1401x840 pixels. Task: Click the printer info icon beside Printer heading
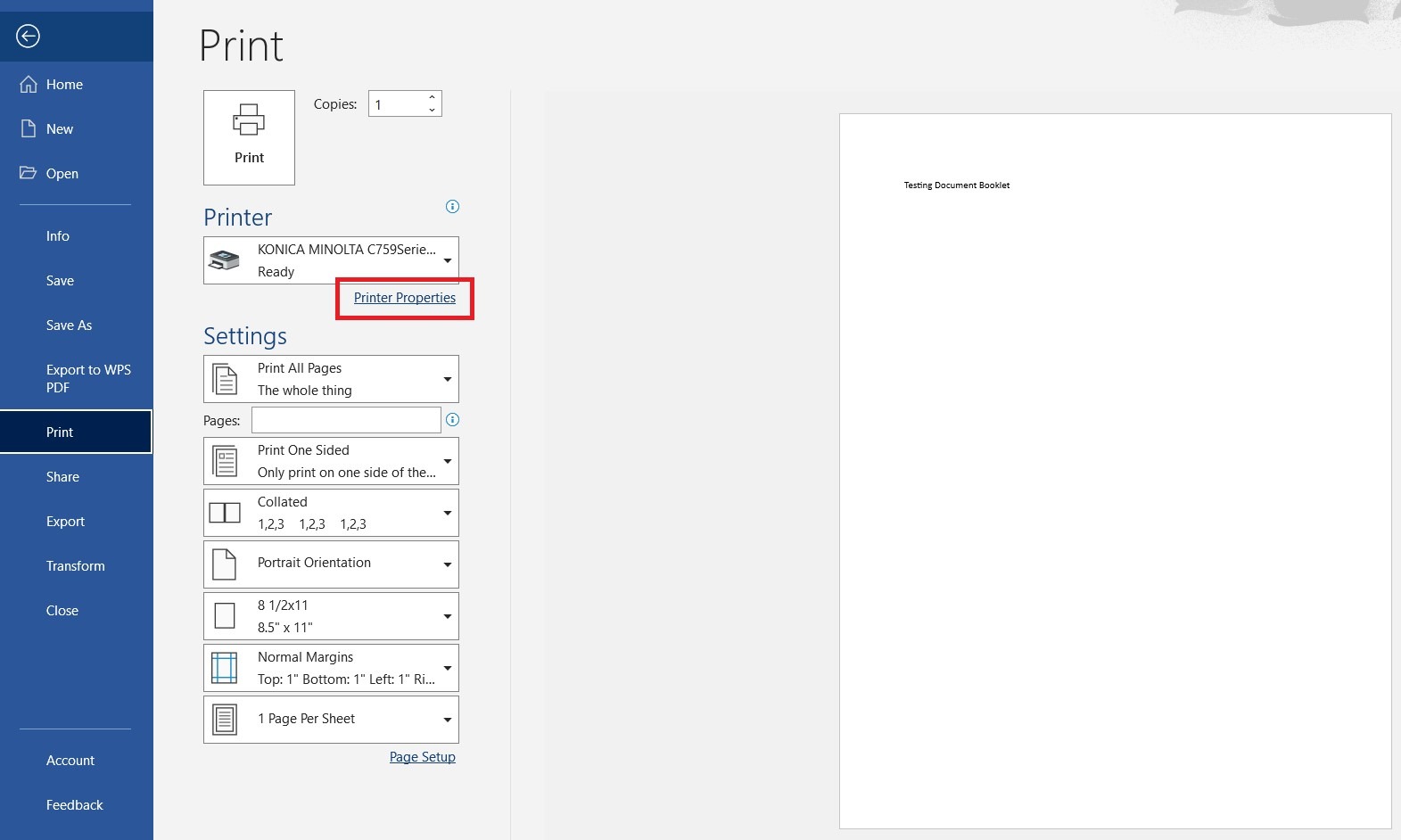point(452,207)
